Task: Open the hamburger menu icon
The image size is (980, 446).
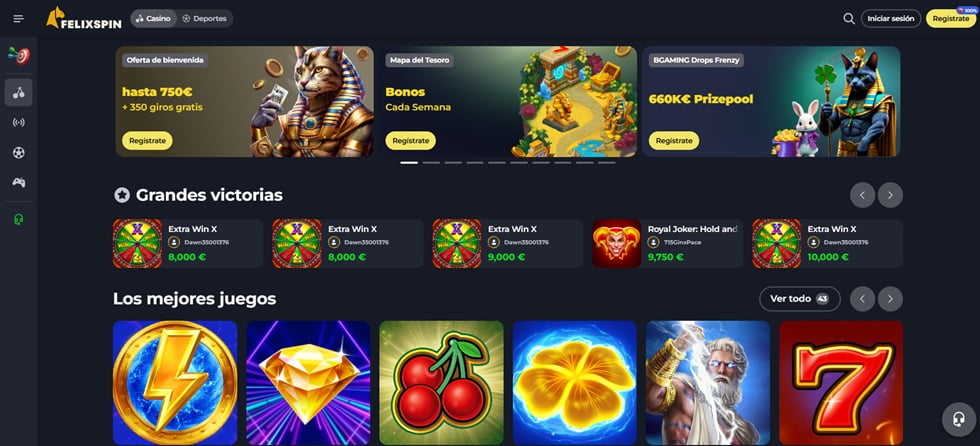Action: (x=18, y=19)
